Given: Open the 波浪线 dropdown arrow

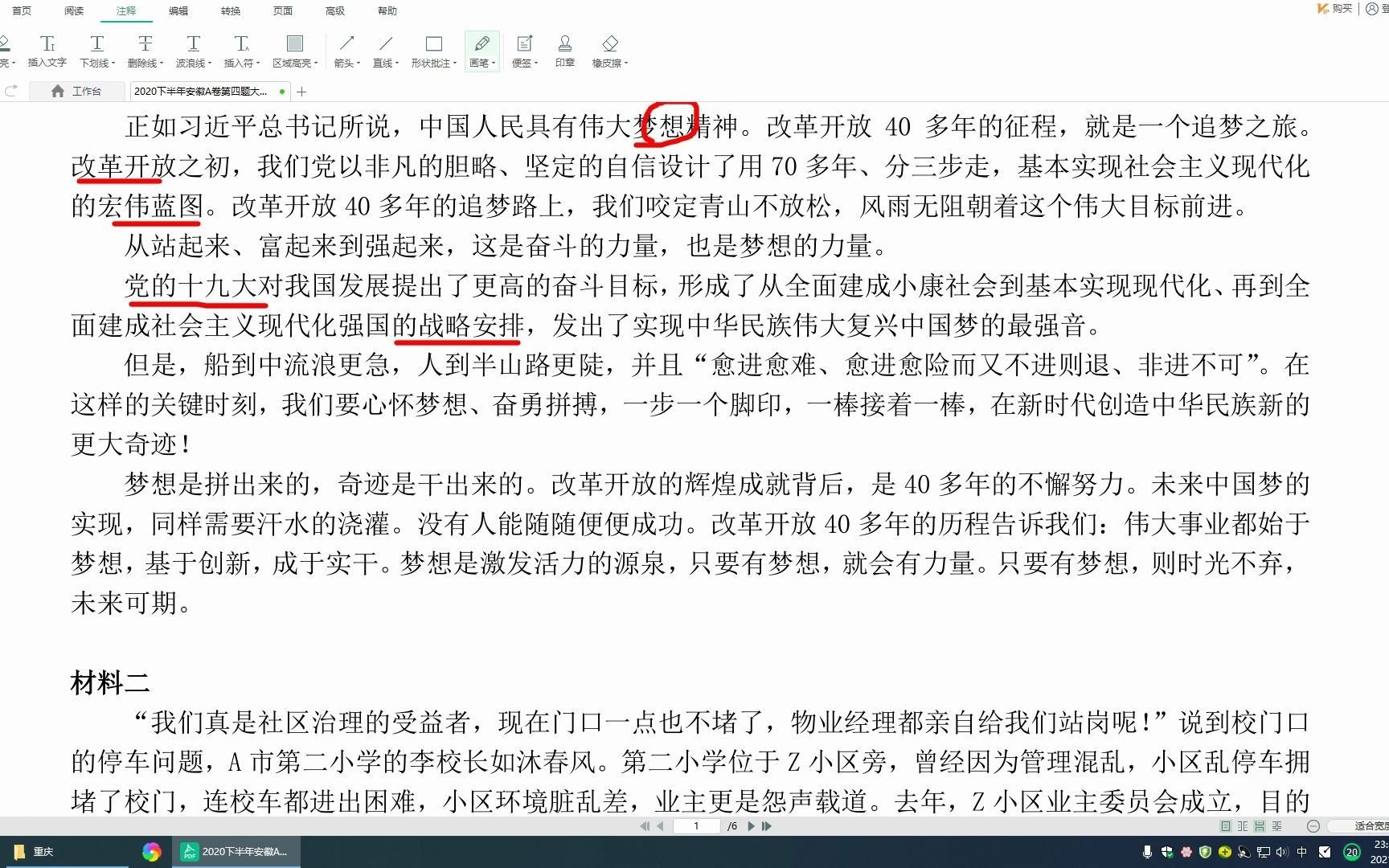Looking at the screenshot, I should pyautogui.click(x=210, y=63).
